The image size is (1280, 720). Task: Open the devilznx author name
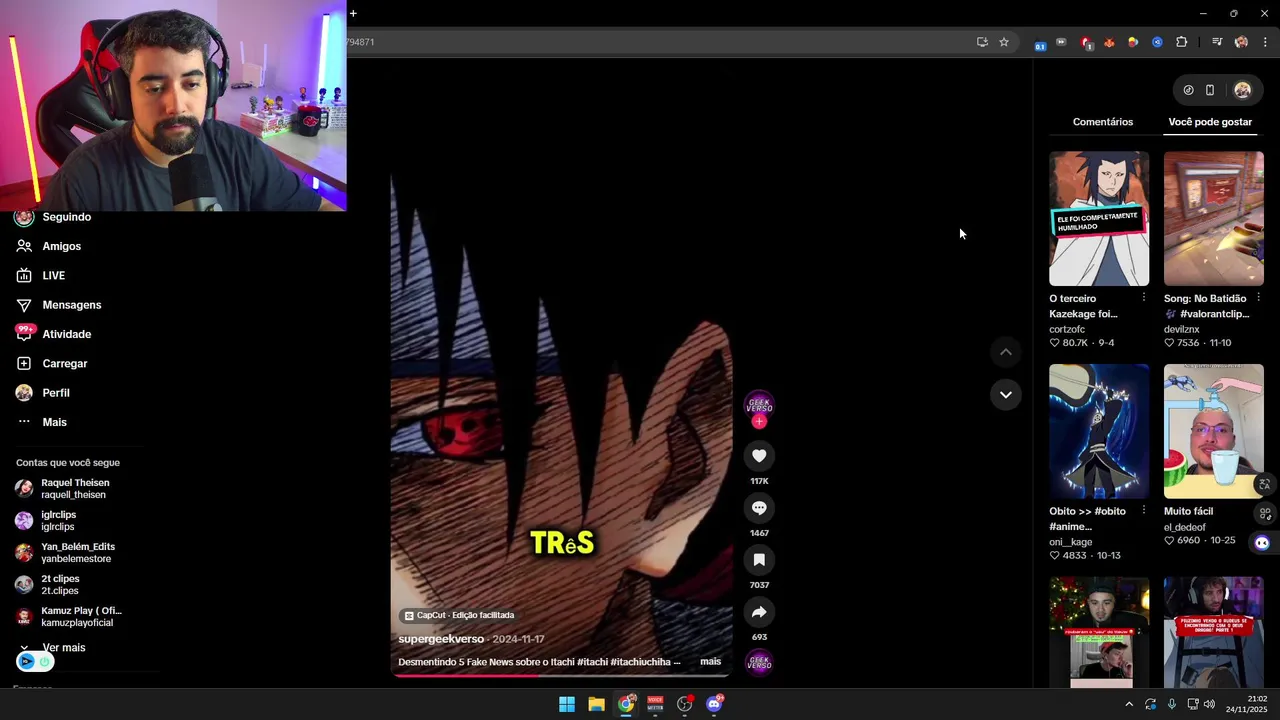1182,329
